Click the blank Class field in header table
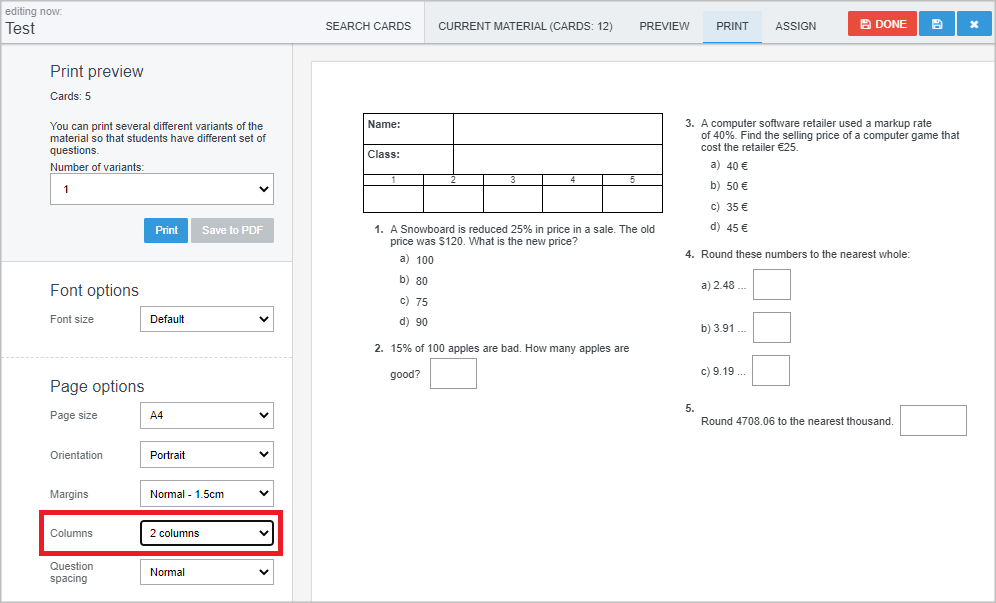The height and width of the screenshot is (603, 996). tap(558, 159)
